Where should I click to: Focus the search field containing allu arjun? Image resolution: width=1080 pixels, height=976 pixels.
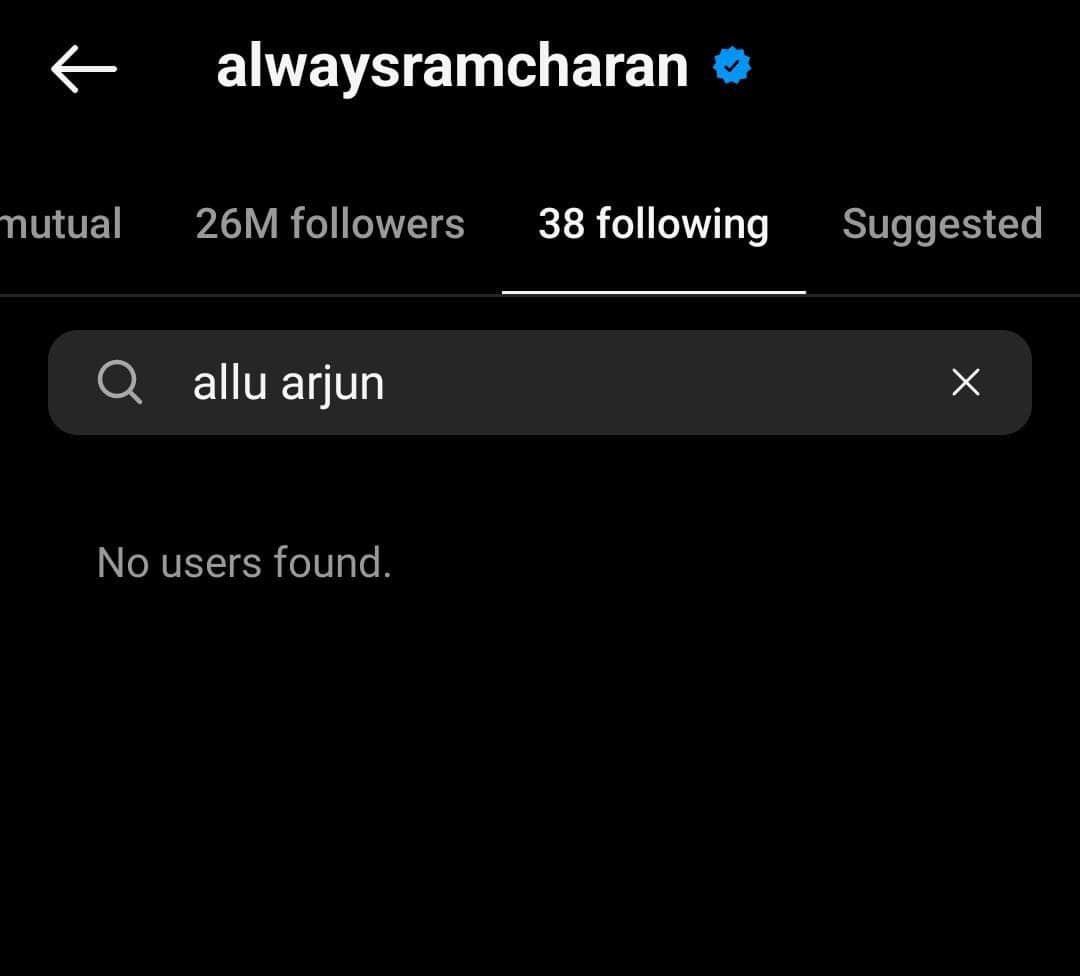click(x=540, y=382)
